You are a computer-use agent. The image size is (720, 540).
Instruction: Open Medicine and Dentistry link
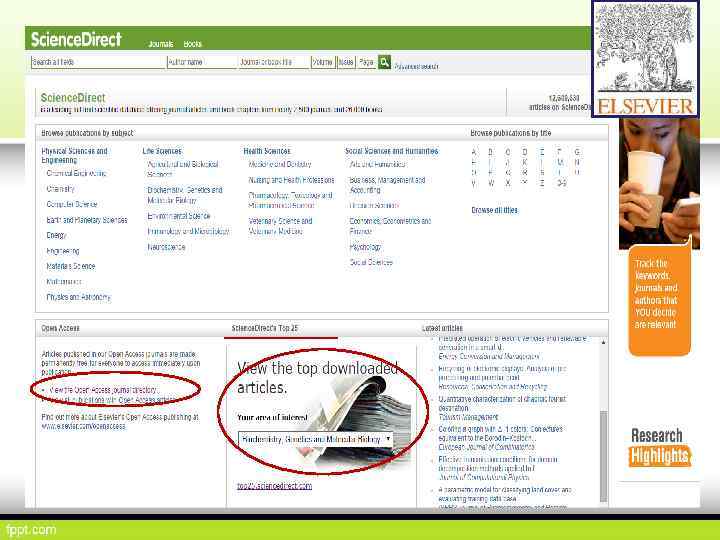[x=280, y=164]
